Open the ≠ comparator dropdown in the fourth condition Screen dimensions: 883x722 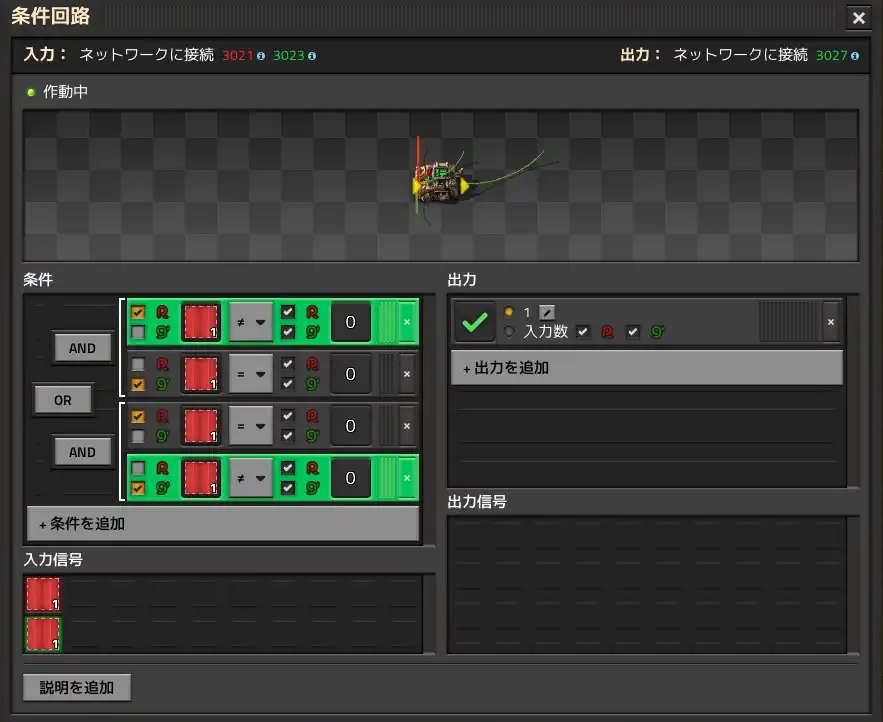[x=251, y=478]
